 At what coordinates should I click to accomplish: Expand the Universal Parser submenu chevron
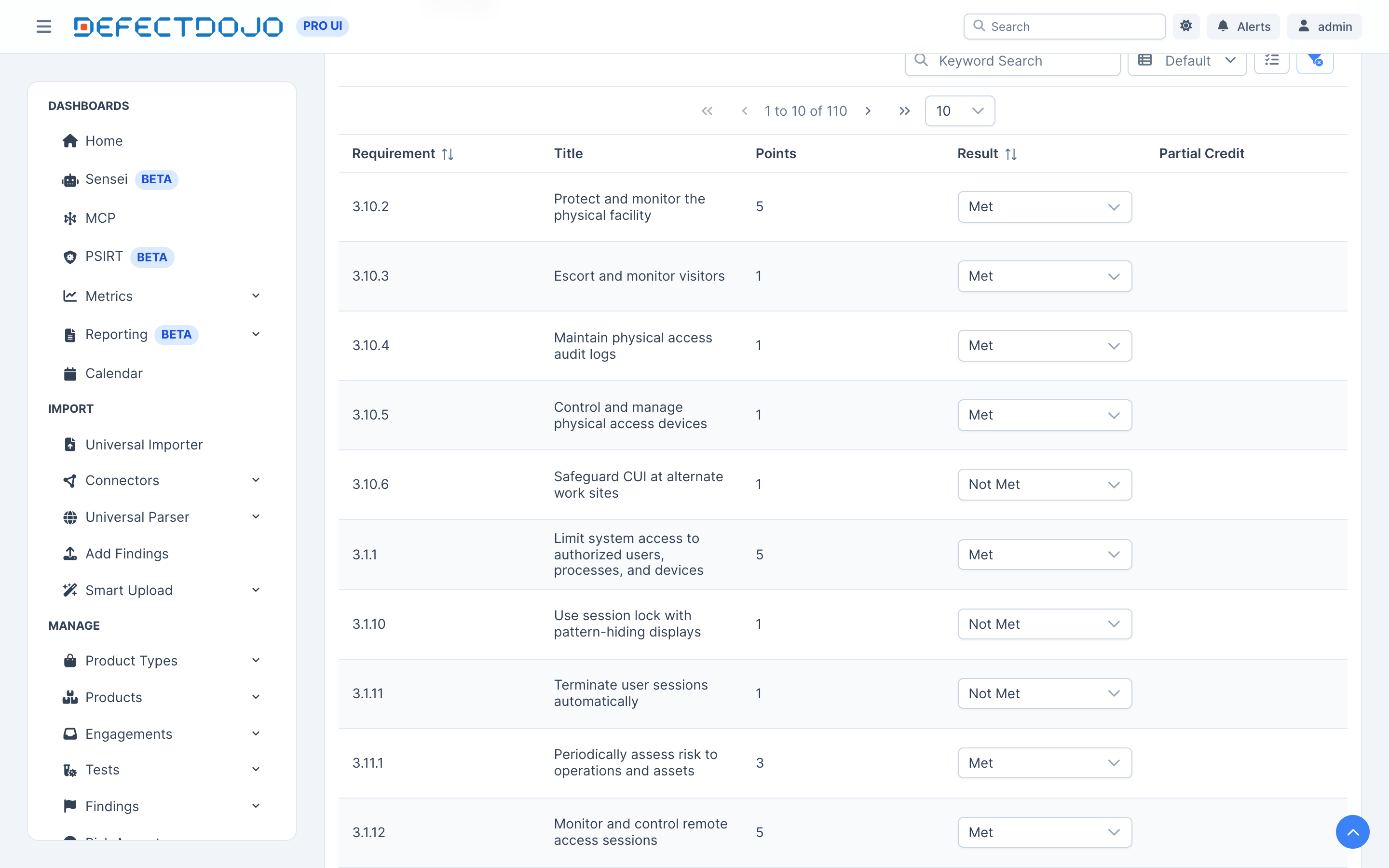[x=256, y=516]
